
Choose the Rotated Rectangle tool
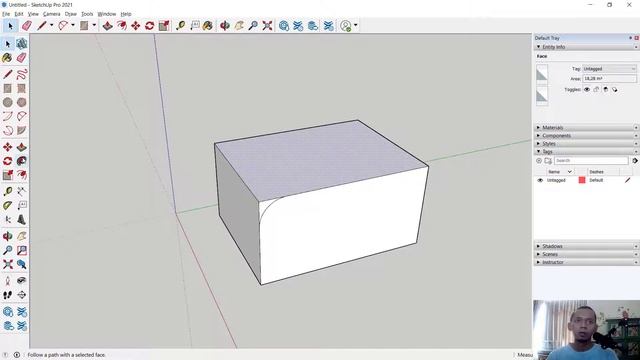22,88
